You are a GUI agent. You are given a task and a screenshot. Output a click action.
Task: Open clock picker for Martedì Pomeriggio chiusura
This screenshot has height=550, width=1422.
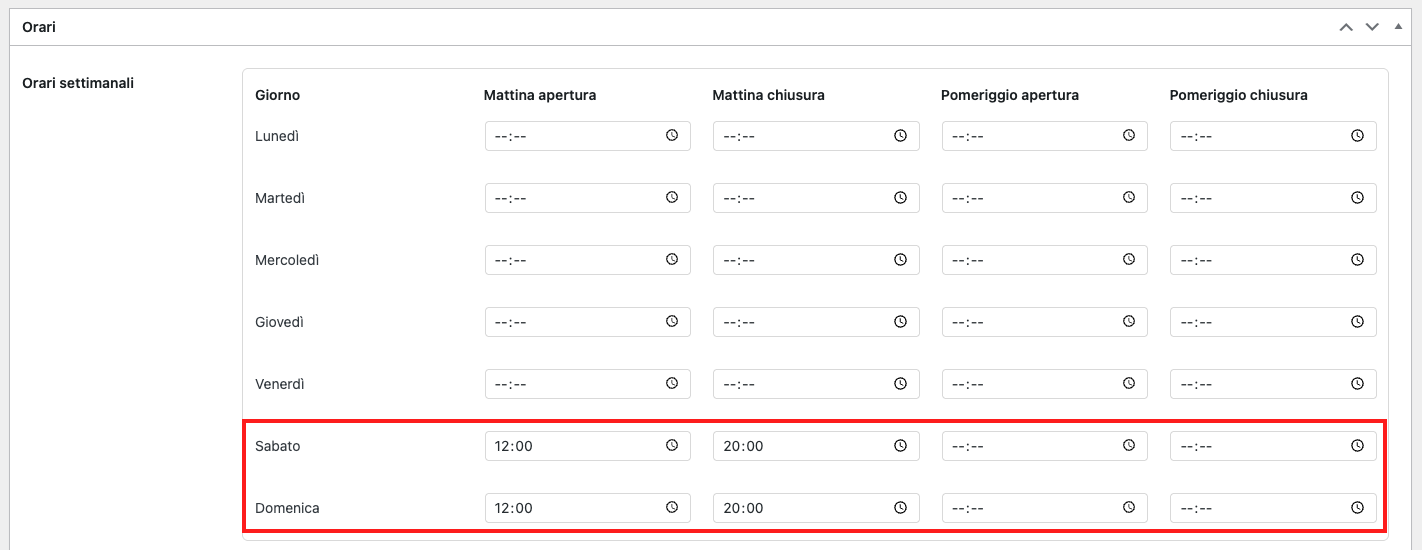(1357, 198)
